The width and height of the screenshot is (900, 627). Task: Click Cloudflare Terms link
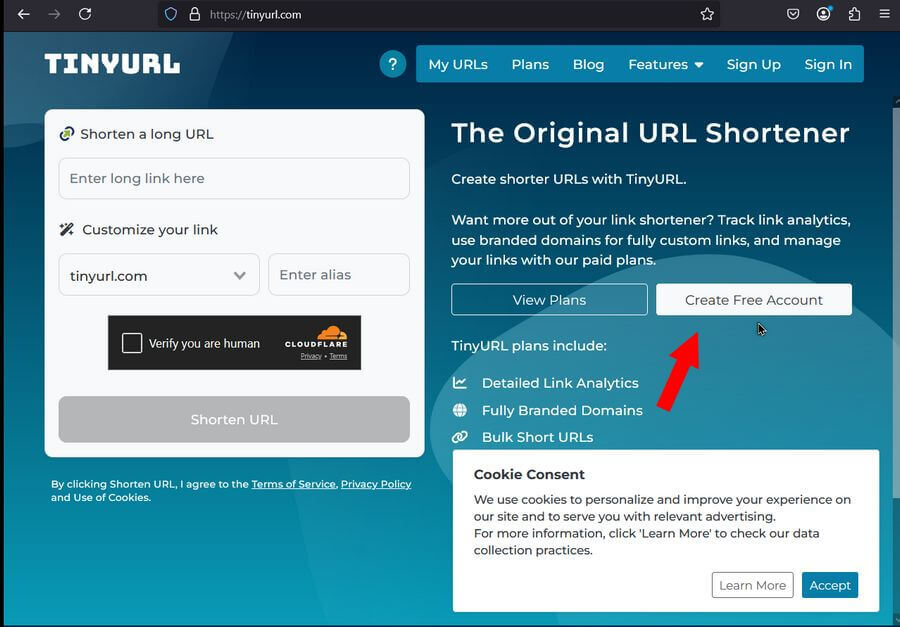pyautogui.click(x=338, y=357)
